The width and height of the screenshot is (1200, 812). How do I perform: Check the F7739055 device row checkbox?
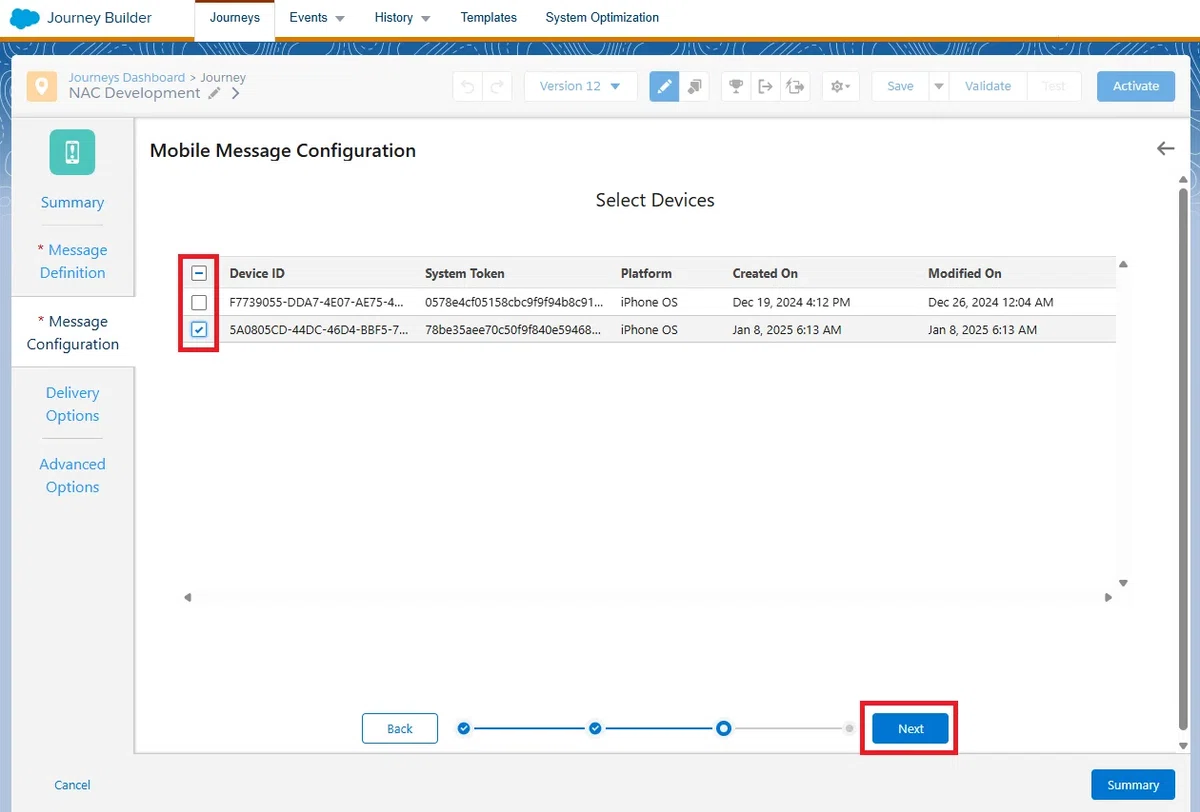(199, 302)
